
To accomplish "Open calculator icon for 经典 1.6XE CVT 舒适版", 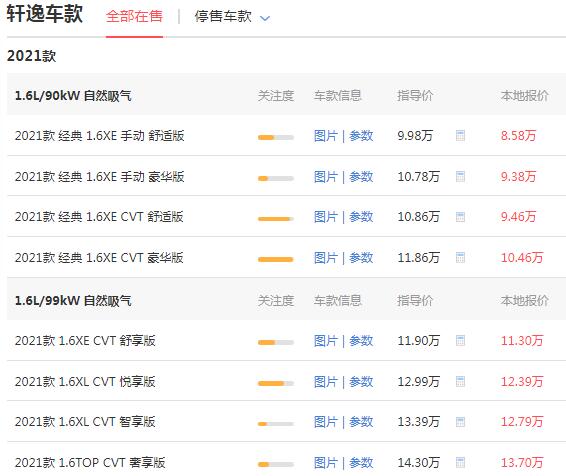I will click(460, 217).
